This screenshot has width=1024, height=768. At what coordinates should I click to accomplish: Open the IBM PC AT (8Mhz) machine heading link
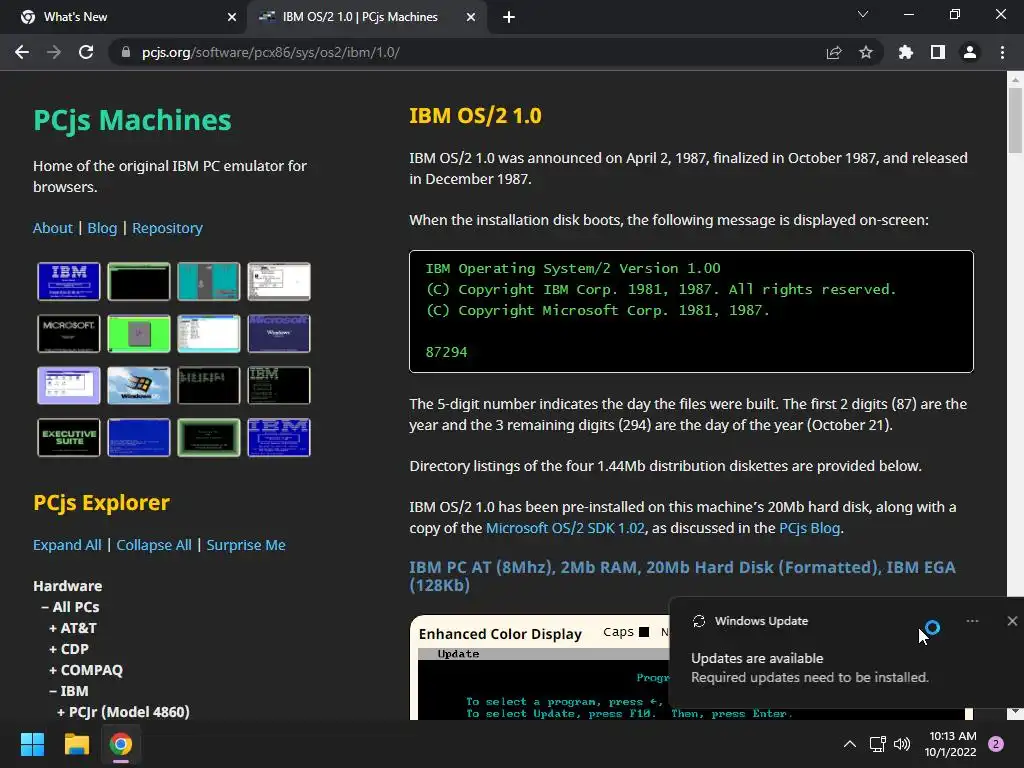pyautogui.click(x=682, y=576)
